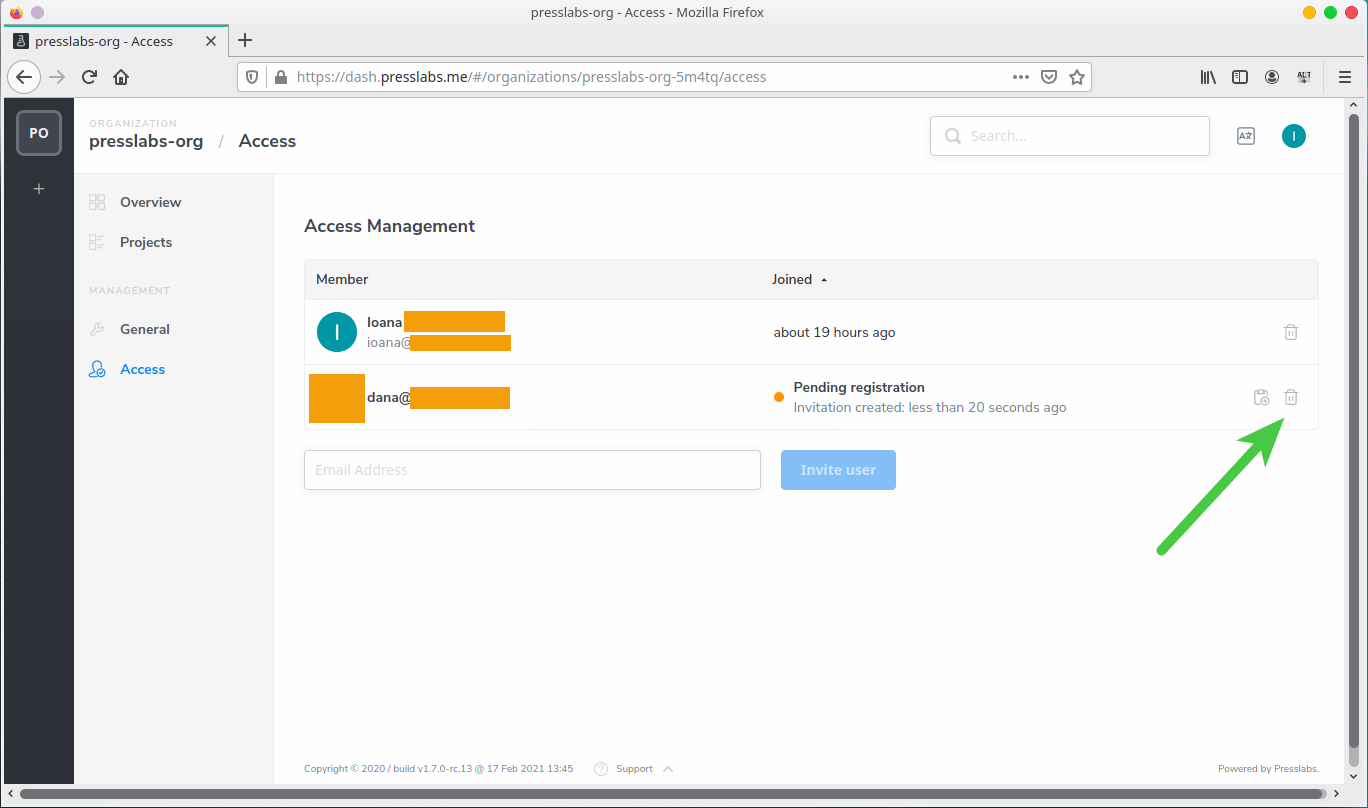Image resolution: width=1368 pixels, height=808 pixels.
Task: Click the PO organization avatar in sidebar
Action: tap(39, 133)
